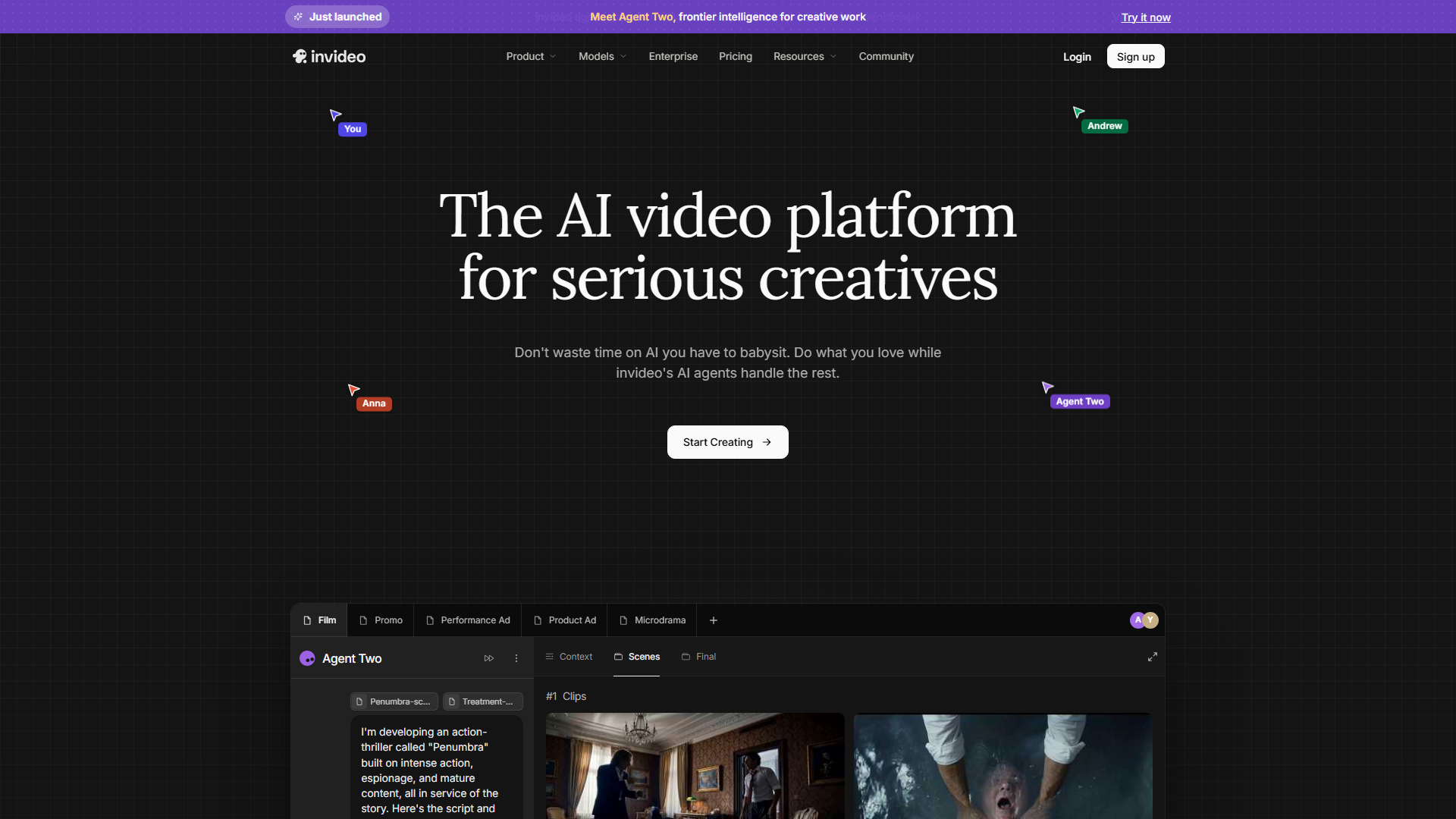Image resolution: width=1456 pixels, height=819 pixels.
Task: Click the Product Ad tab document icon
Action: coord(538,620)
